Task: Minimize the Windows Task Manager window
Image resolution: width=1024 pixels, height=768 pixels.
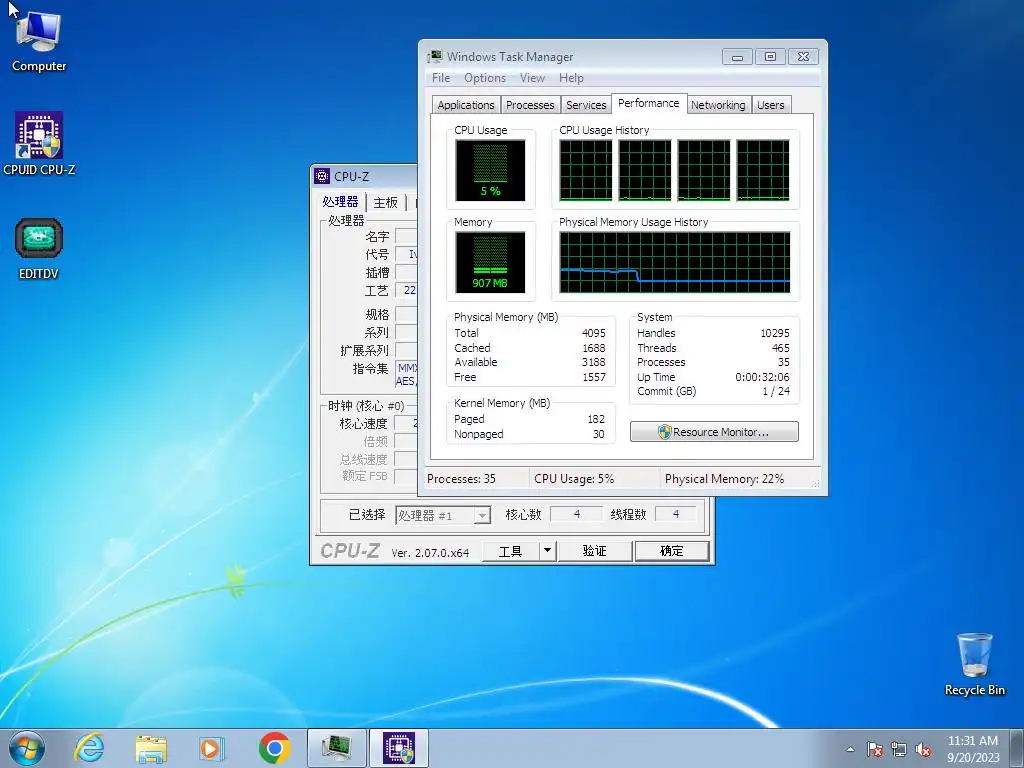Action: click(737, 57)
